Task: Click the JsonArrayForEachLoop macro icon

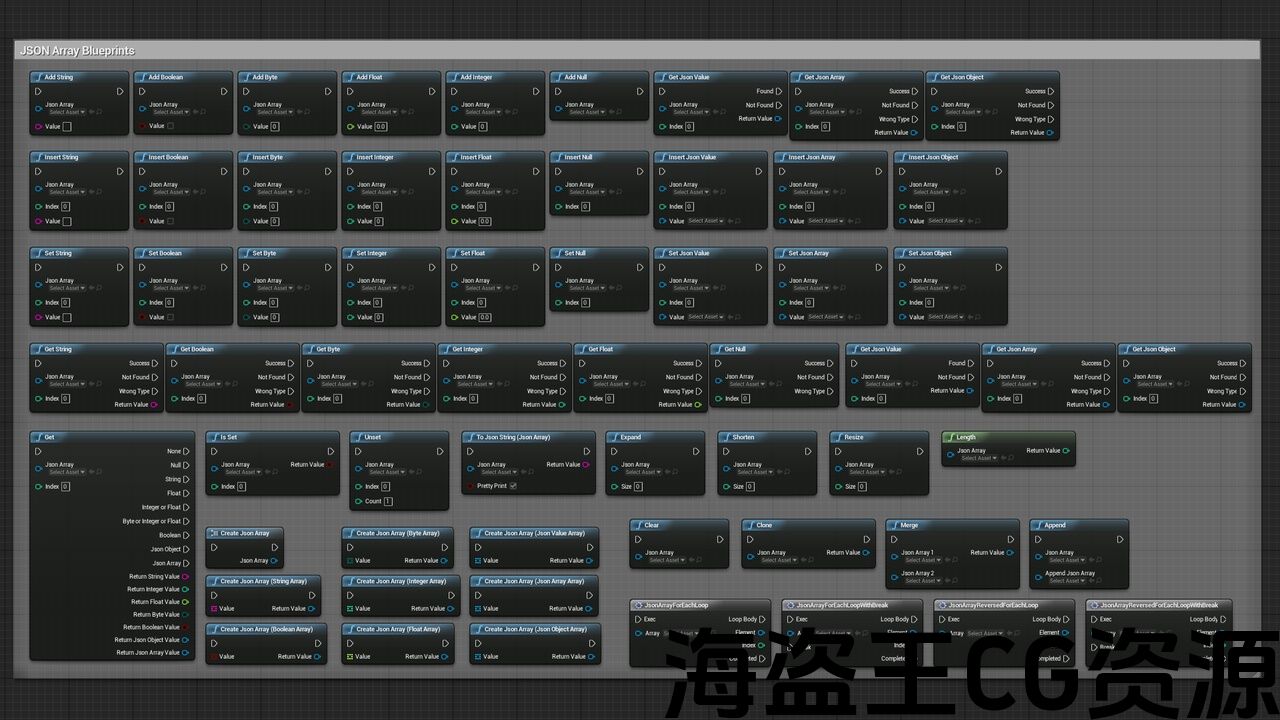Action: click(637, 605)
